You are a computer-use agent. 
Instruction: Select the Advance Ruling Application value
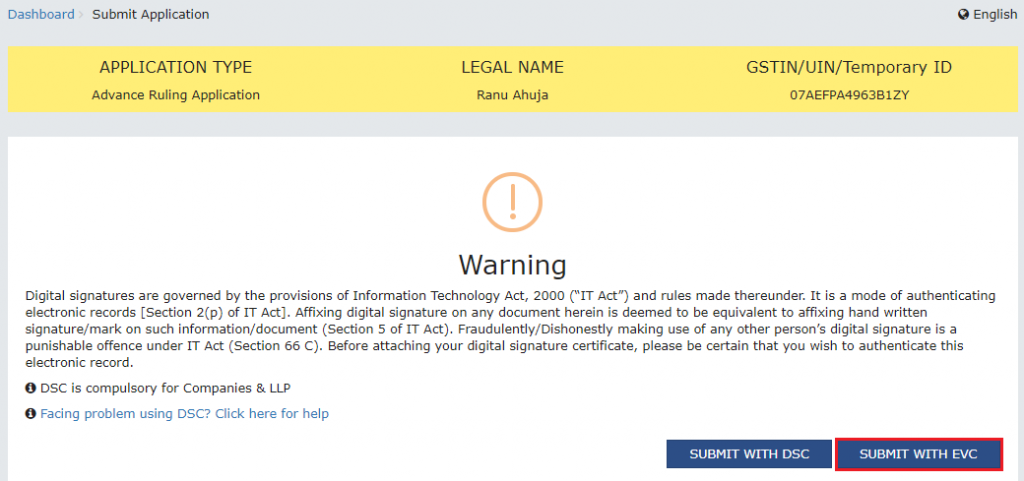click(x=176, y=95)
